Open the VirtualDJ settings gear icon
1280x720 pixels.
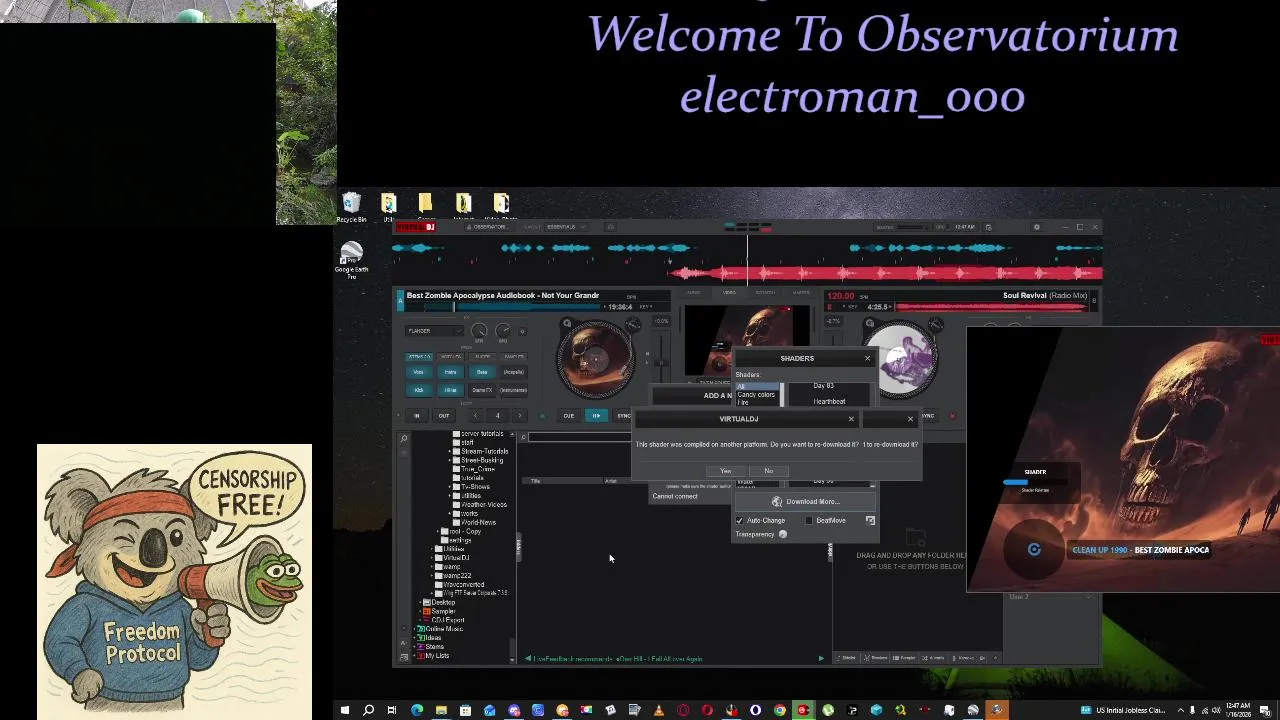click(x=1037, y=227)
